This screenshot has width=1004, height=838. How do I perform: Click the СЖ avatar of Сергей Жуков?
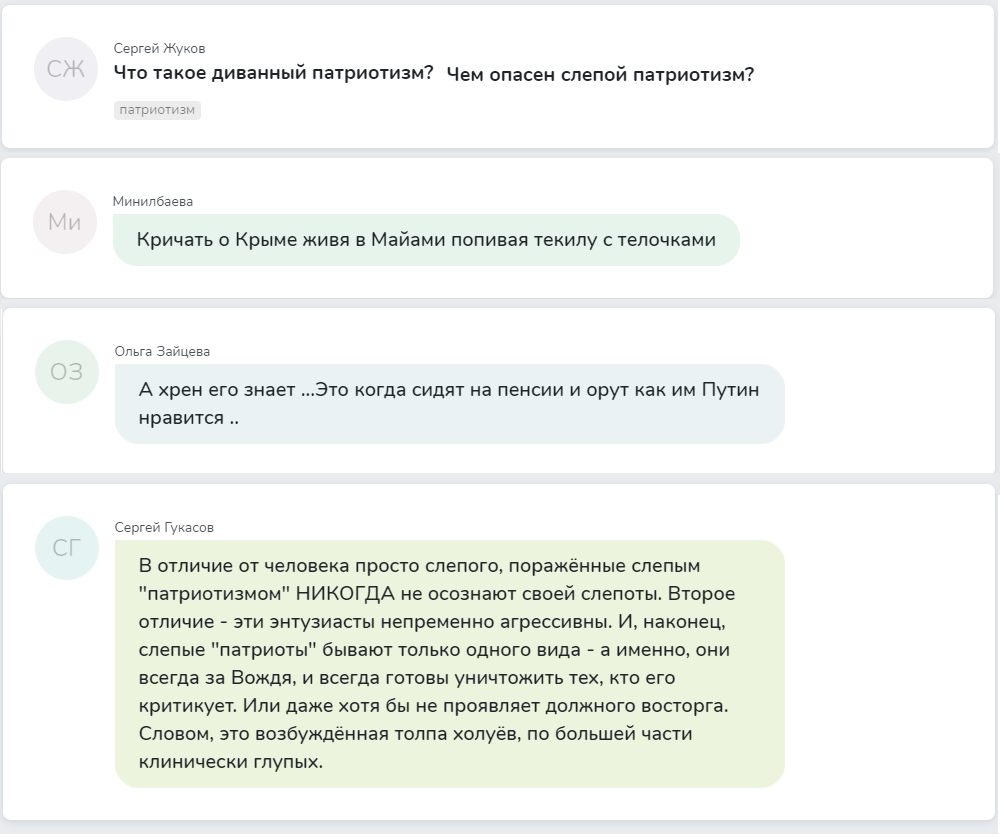pos(66,69)
